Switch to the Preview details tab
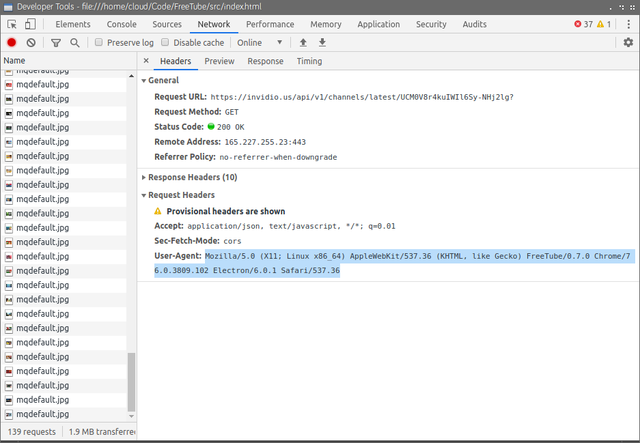 pyautogui.click(x=219, y=61)
